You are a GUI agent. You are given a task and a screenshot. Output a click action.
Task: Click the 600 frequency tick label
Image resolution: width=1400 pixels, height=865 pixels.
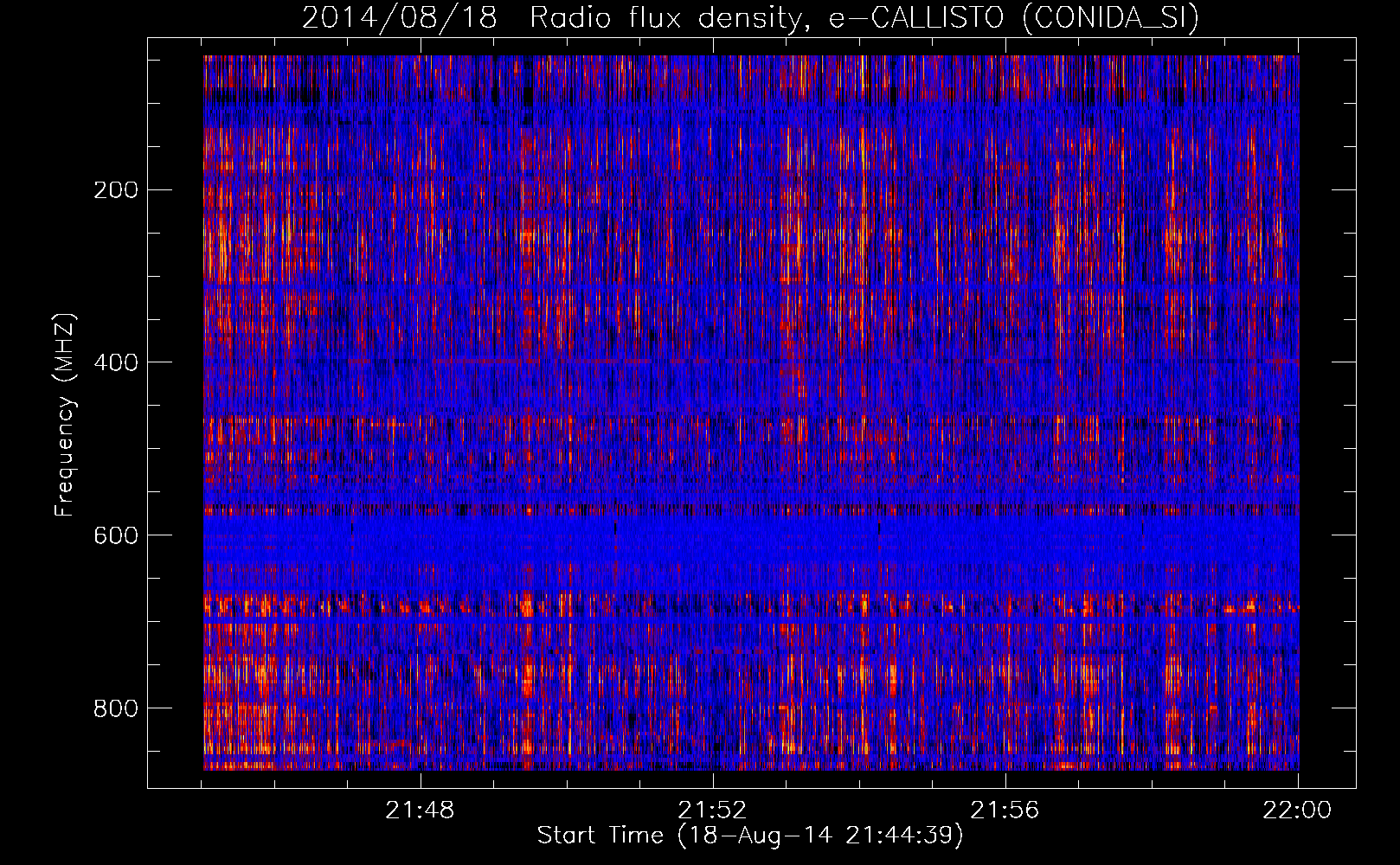point(116,535)
